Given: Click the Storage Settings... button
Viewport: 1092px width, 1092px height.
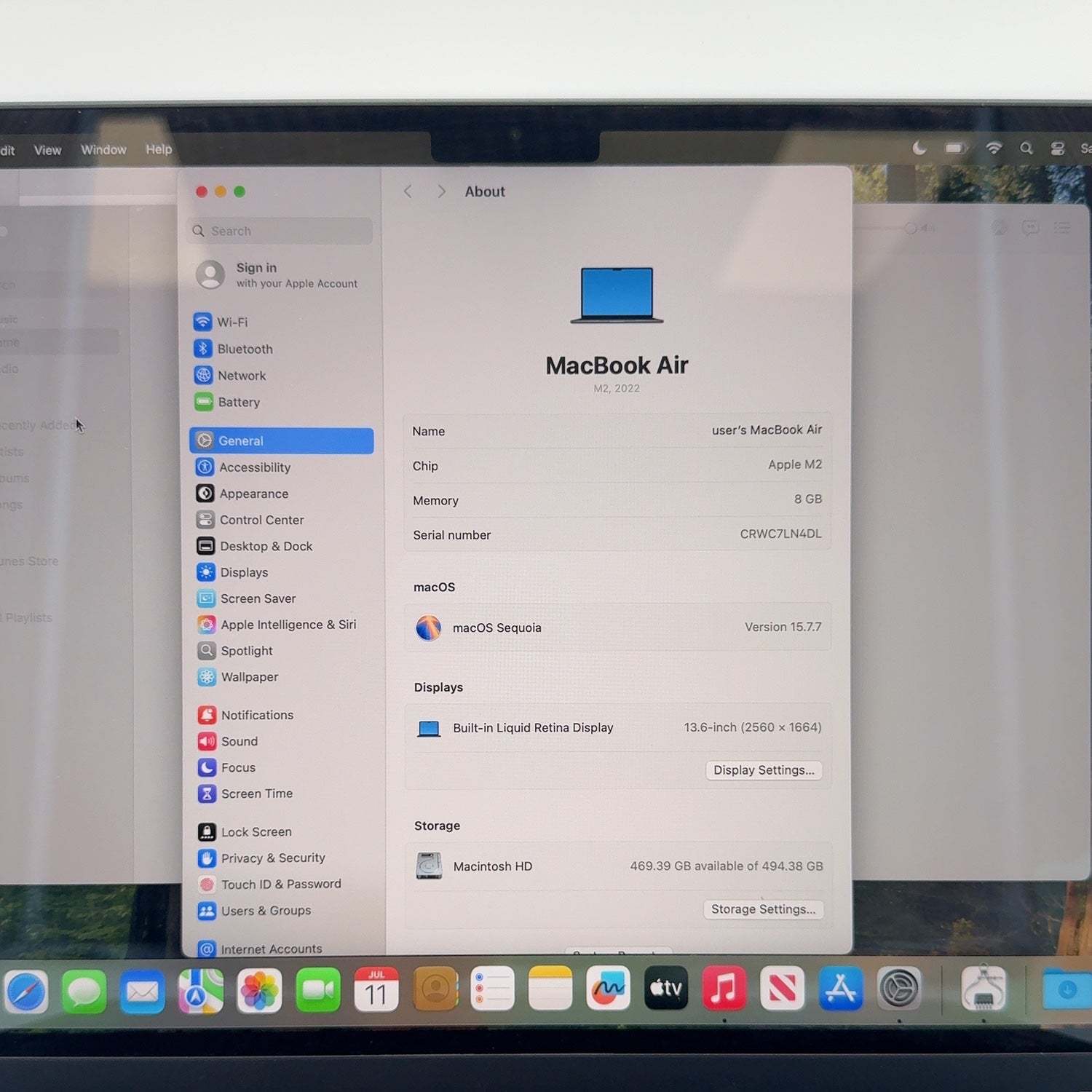Looking at the screenshot, I should click(763, 909).
